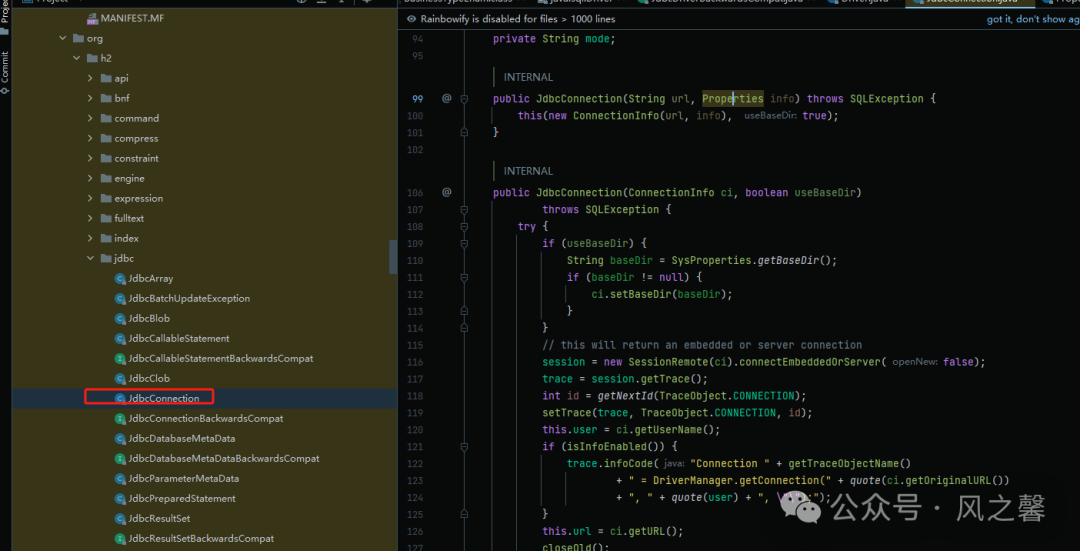Image resolution: width=1080 pixels, height=551 pixels.
Task: Collapse the h2 package chevron
Action: [x=76, y=59]
